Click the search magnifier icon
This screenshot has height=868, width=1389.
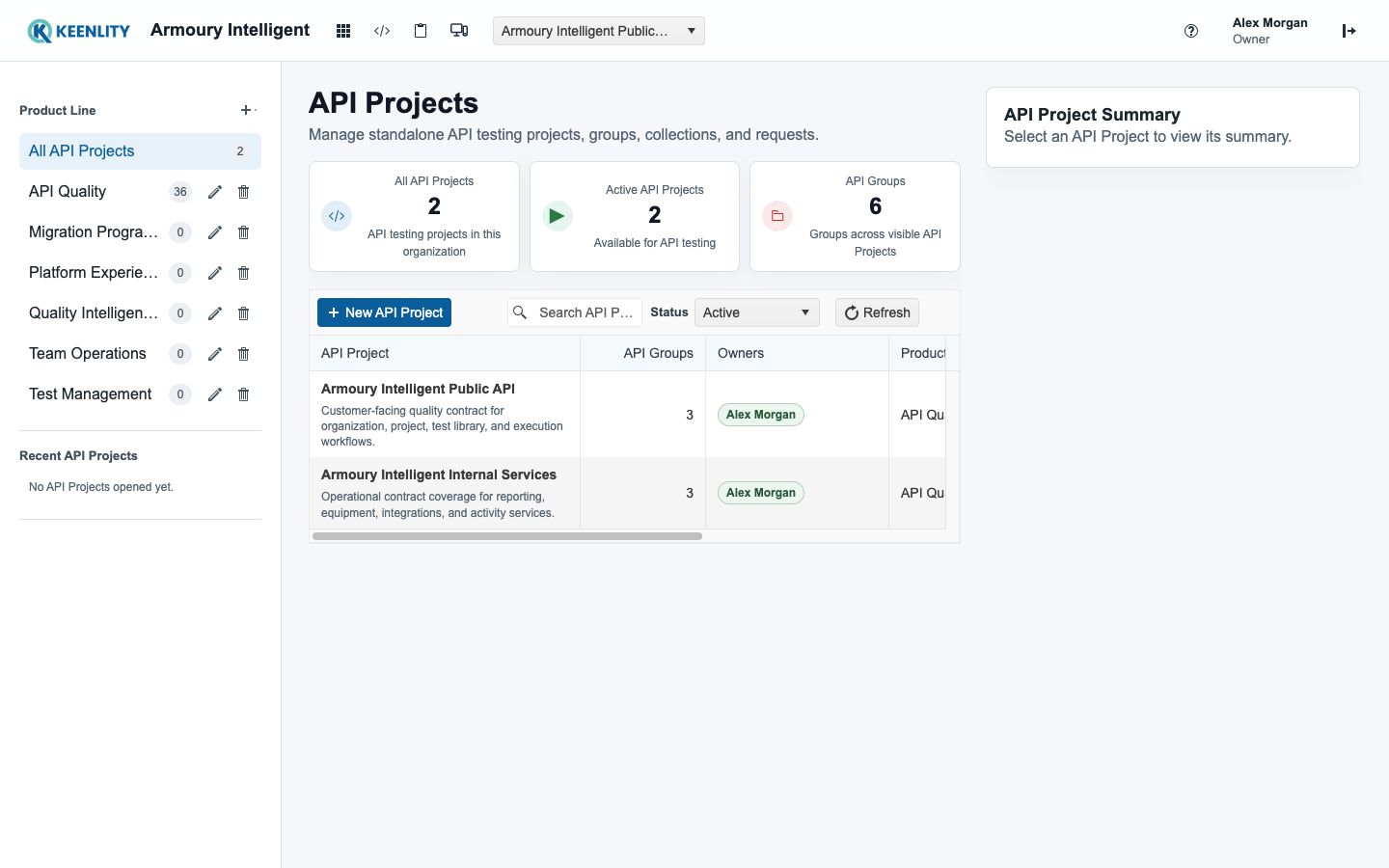click(520, 312)
